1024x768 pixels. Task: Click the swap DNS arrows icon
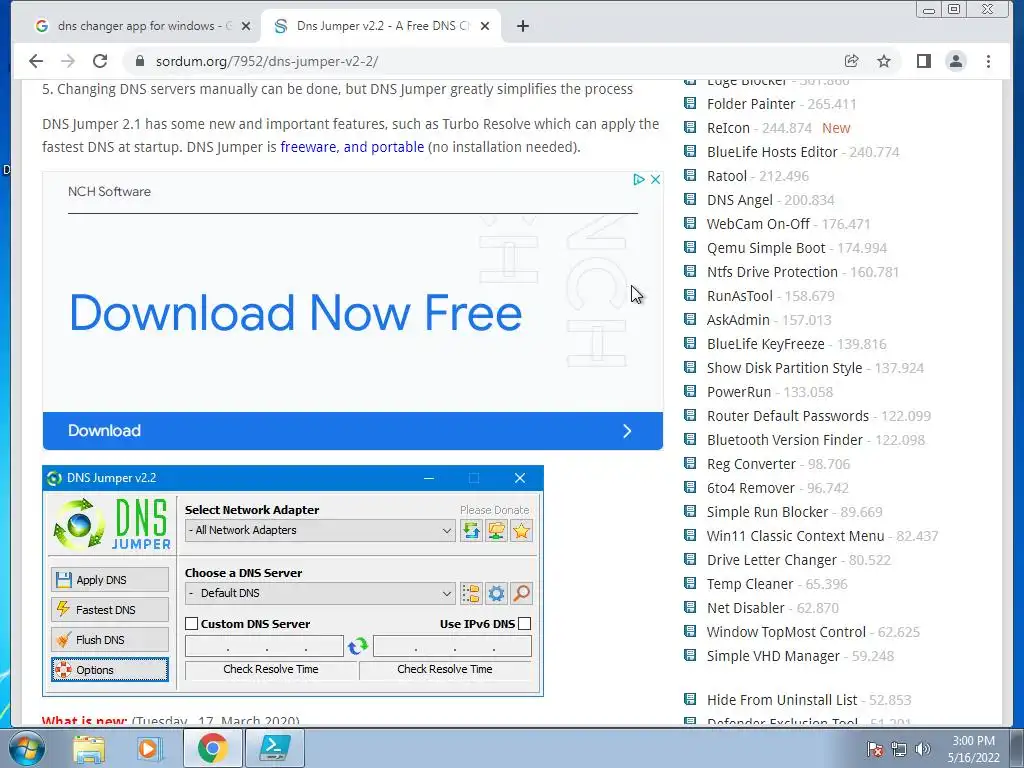coord(358,647)
